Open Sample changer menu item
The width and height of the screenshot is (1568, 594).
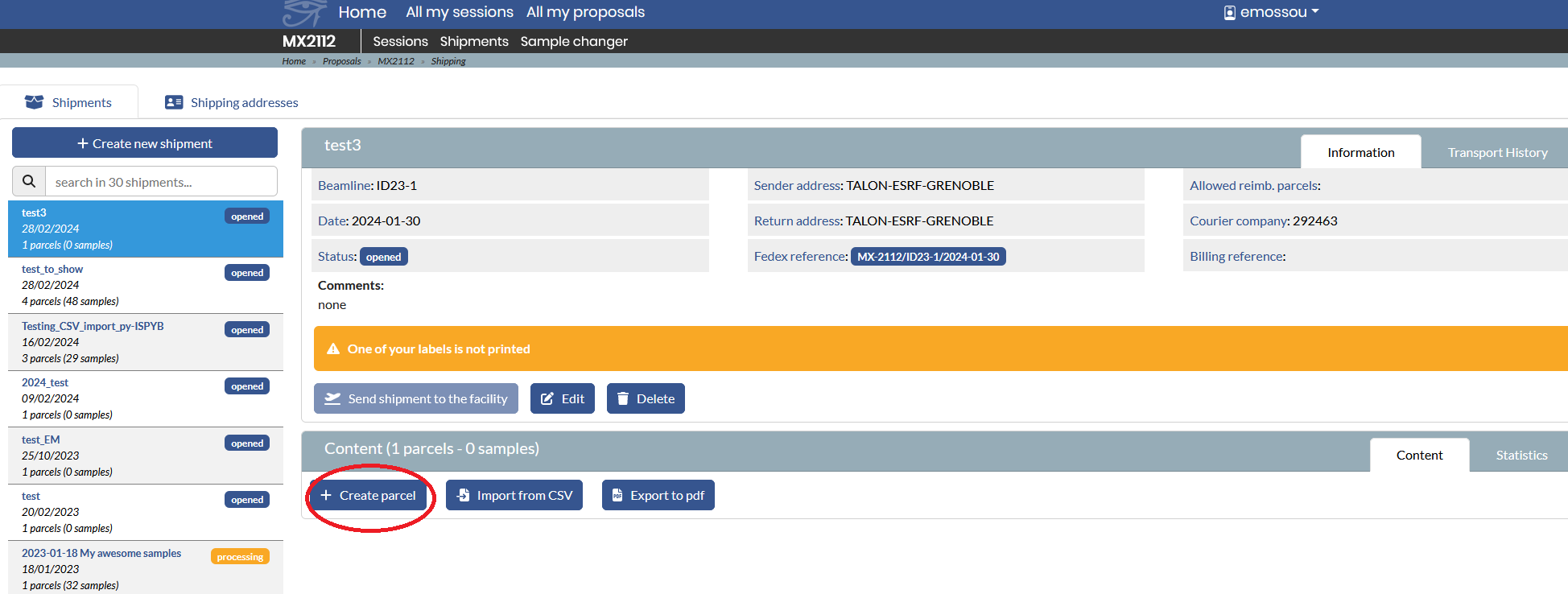click(x=573, y=42)
